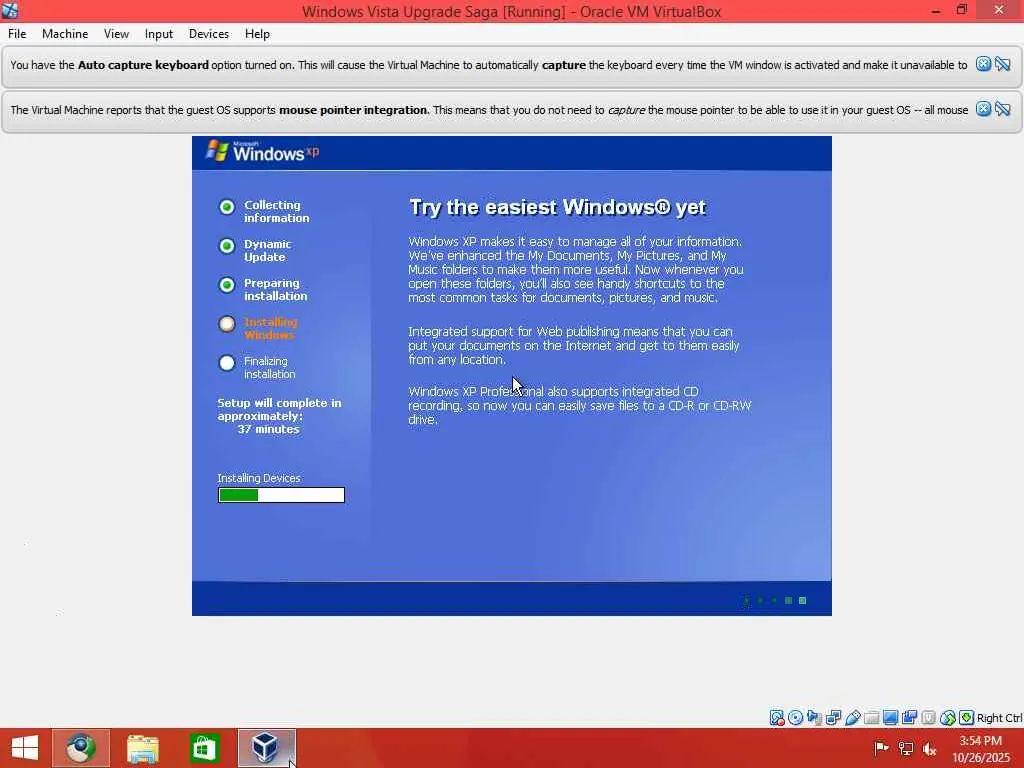Open the Help menu
The image size is (1024, 768).
257,34
